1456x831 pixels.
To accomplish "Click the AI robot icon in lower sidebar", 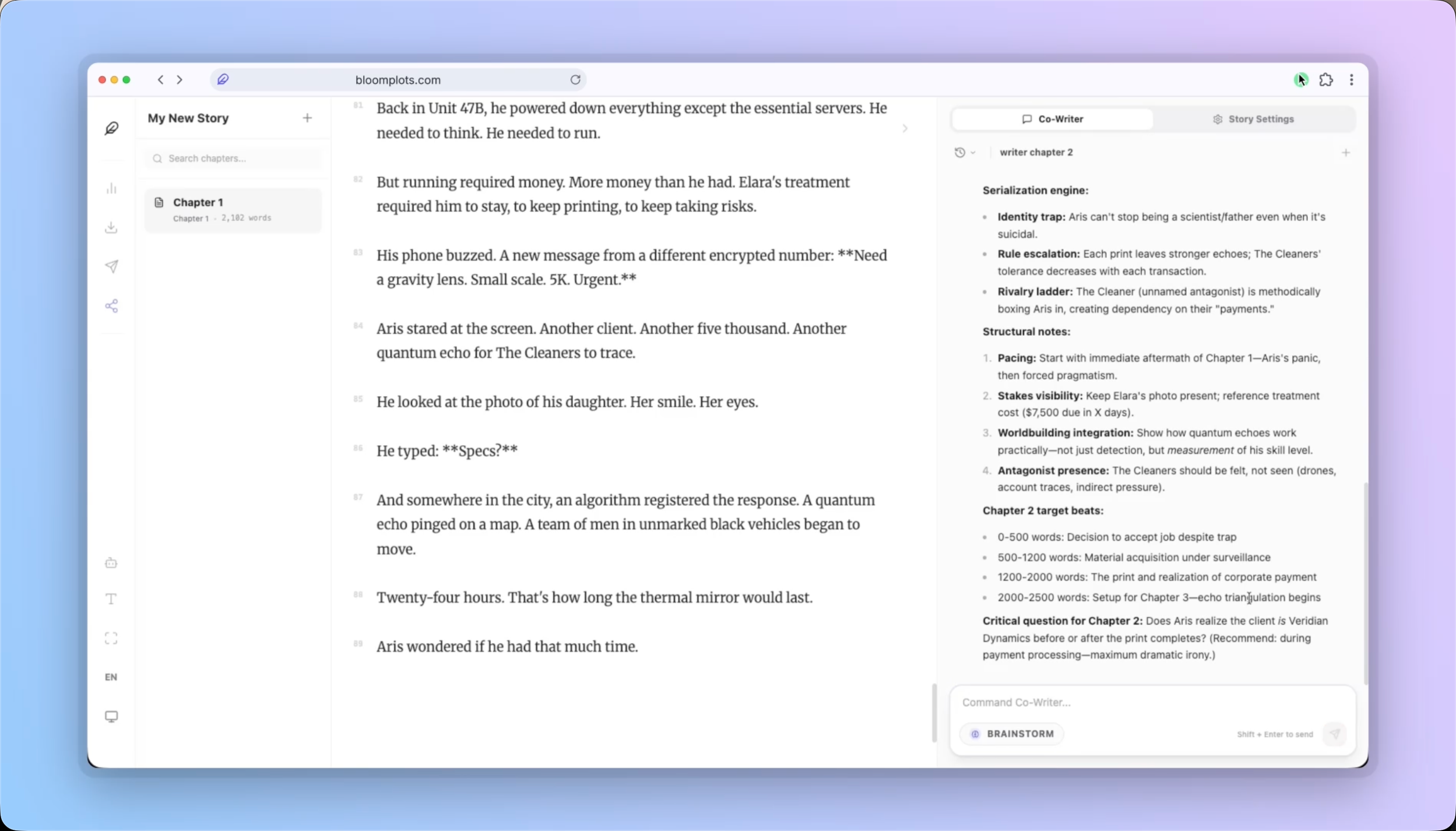I will coord(111,562).
